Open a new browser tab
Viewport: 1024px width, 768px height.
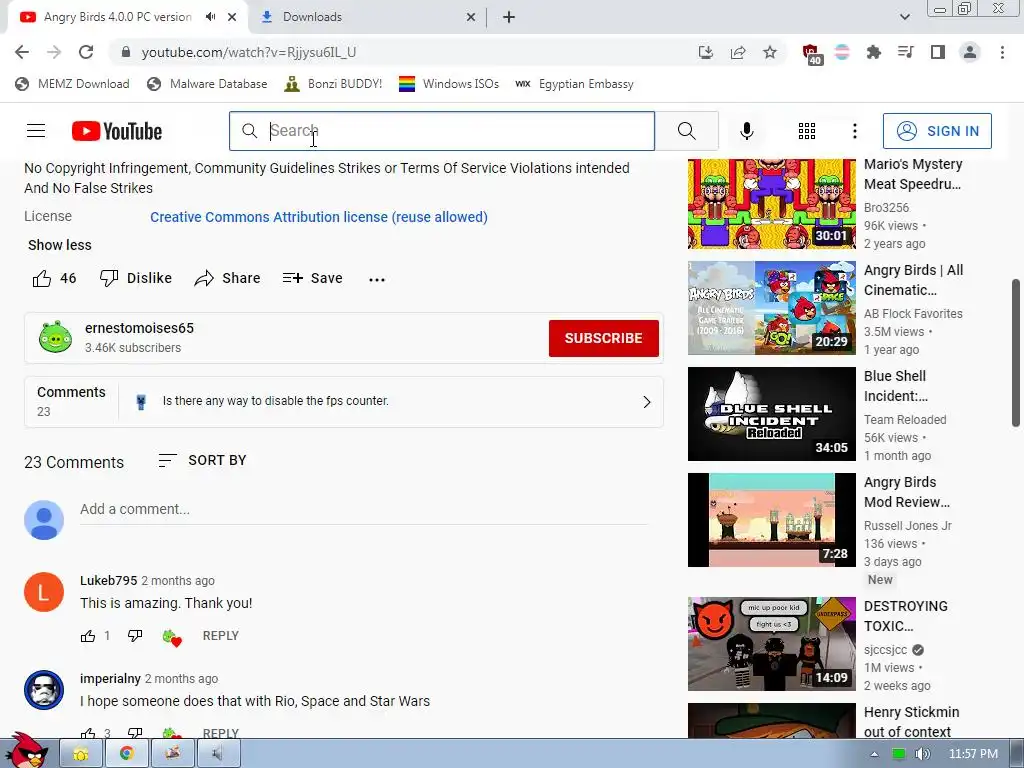509,17
